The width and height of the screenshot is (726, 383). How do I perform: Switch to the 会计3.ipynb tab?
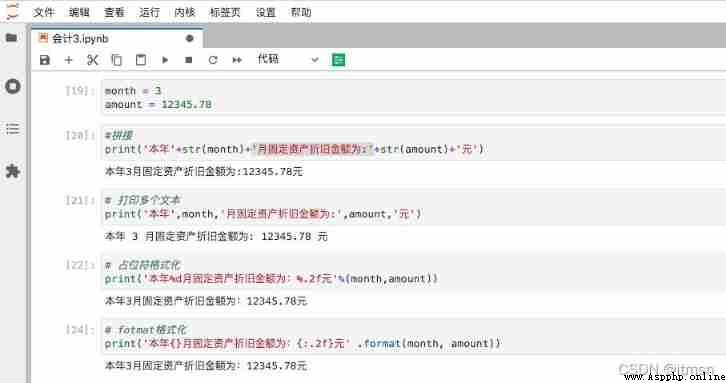click(x=117, y=38)
